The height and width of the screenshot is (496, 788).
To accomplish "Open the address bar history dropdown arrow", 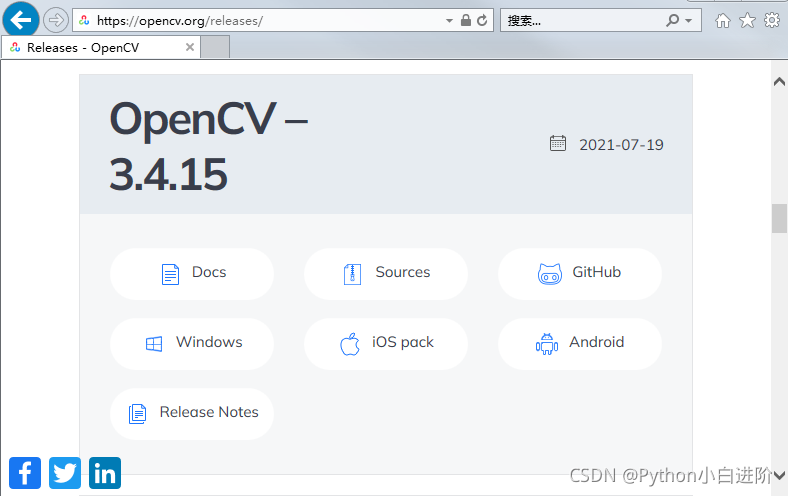I will tap(449, 21).
